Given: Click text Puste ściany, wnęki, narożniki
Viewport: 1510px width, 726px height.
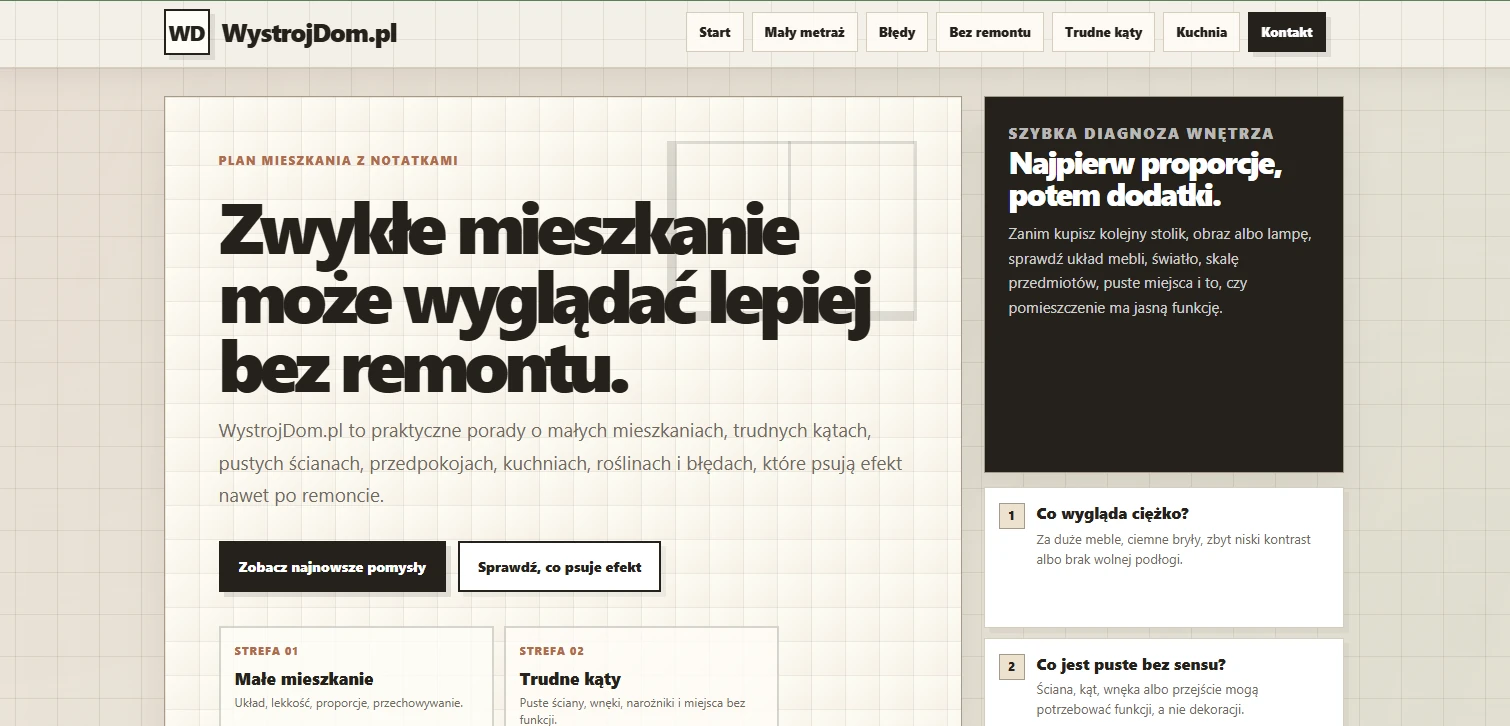Looking at the screenshot, I should point(632,711).
